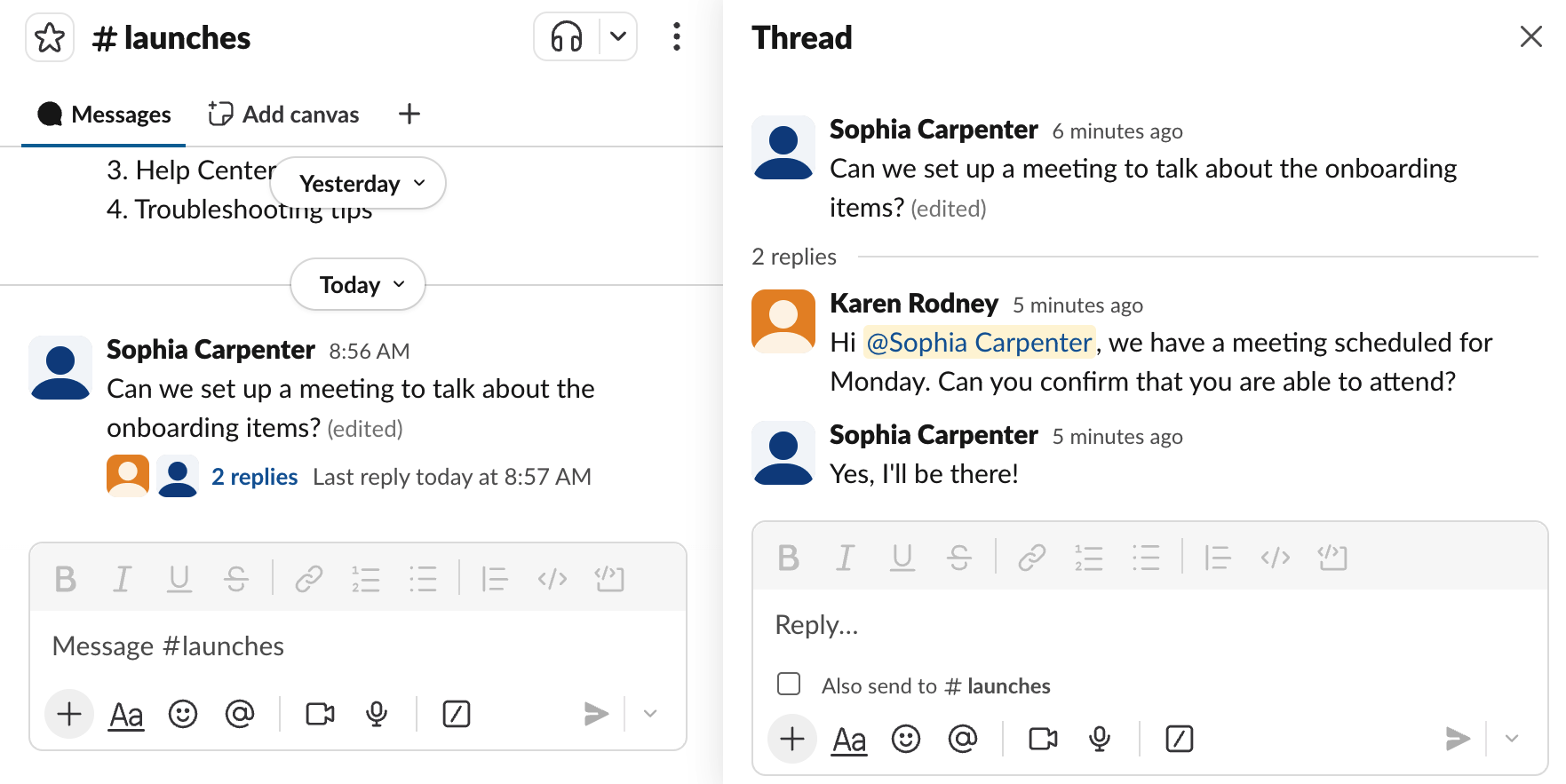Open the Today date dropdown
This screenshot has height=784, width=1566.
coord(358,285)
